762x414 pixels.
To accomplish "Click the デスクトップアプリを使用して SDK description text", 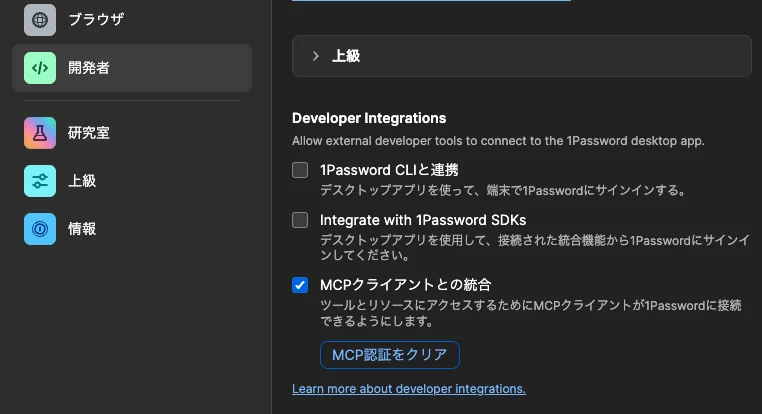I will [x=535, y=247].
